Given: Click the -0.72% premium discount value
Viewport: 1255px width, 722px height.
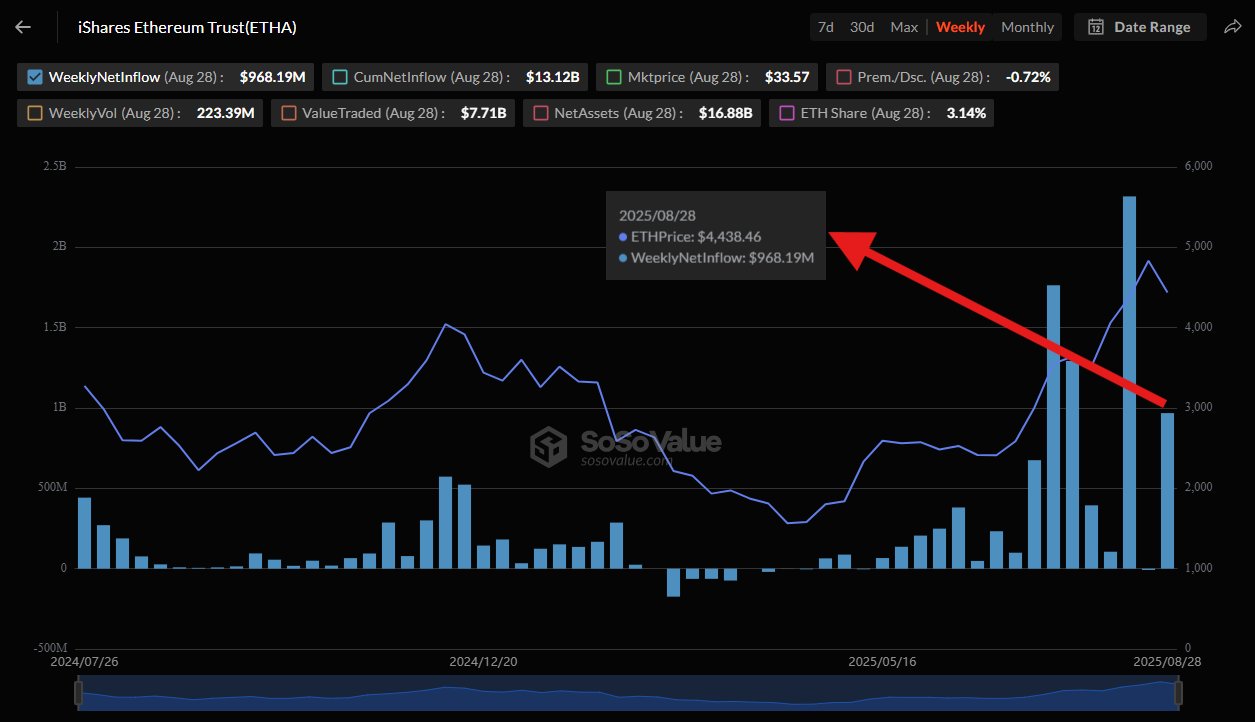Looking at the screenshot, I should pyautogui.click(x=1028, y=77).
